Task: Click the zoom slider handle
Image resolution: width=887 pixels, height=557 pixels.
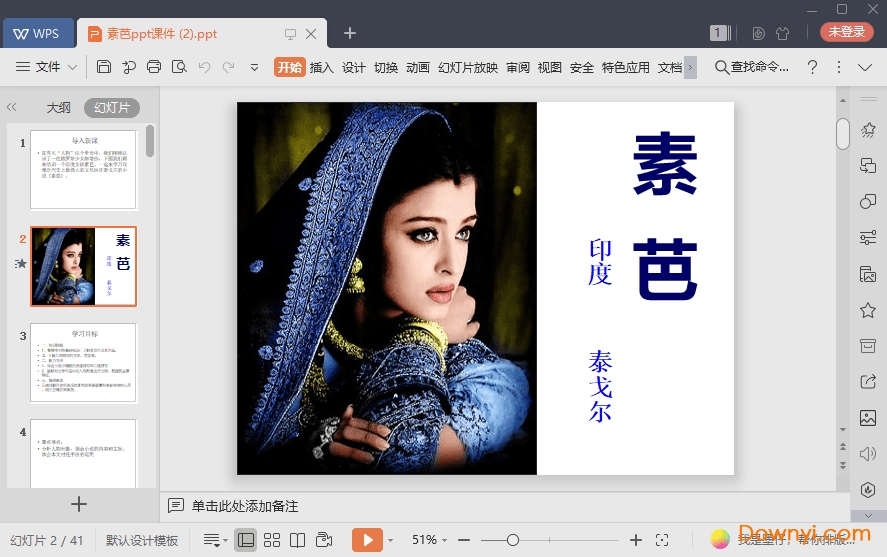Action: pyautogui.click(x=512, y=540)
